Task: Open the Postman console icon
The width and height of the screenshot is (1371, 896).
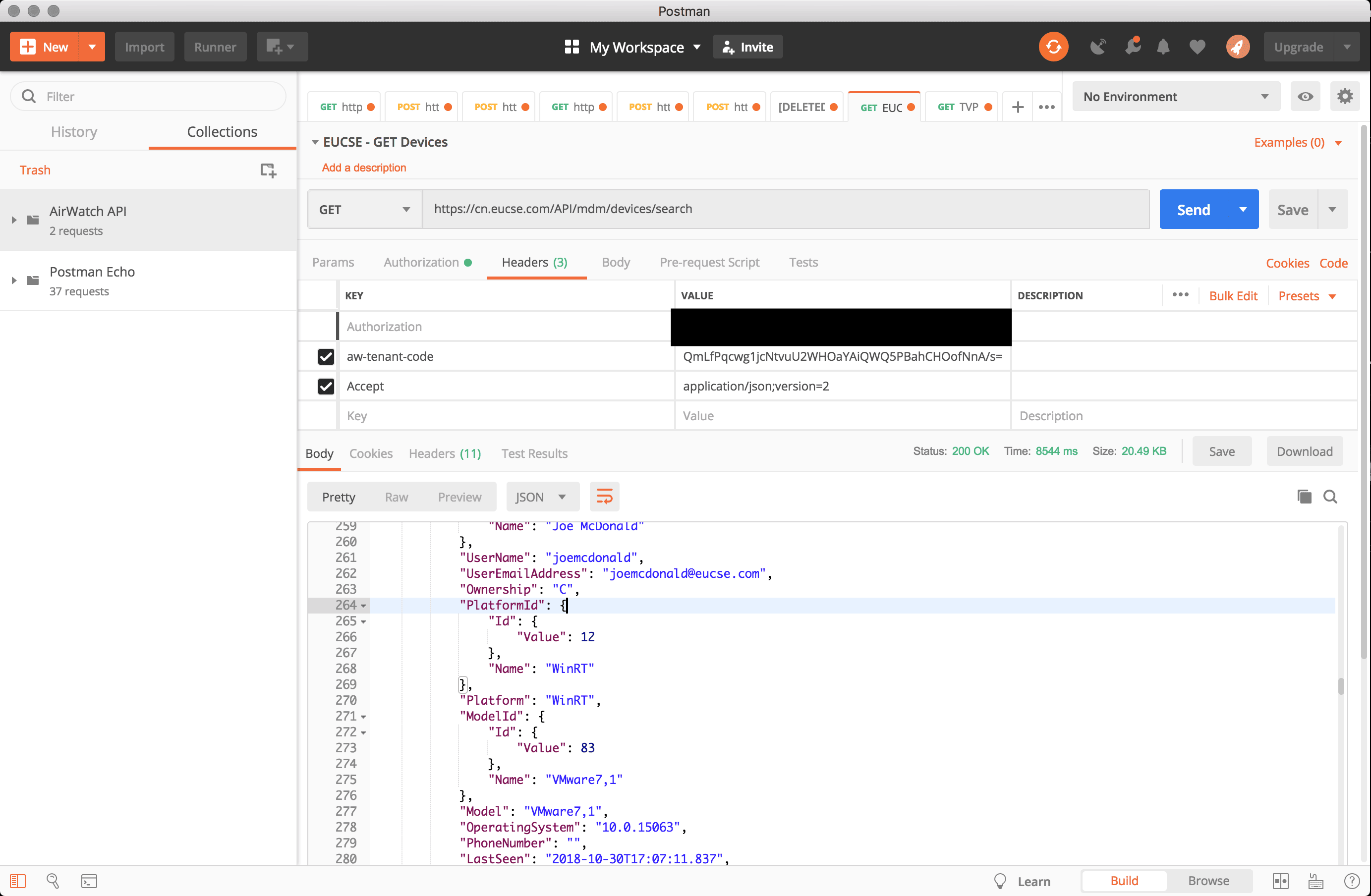Action: [x=89, y=881]
